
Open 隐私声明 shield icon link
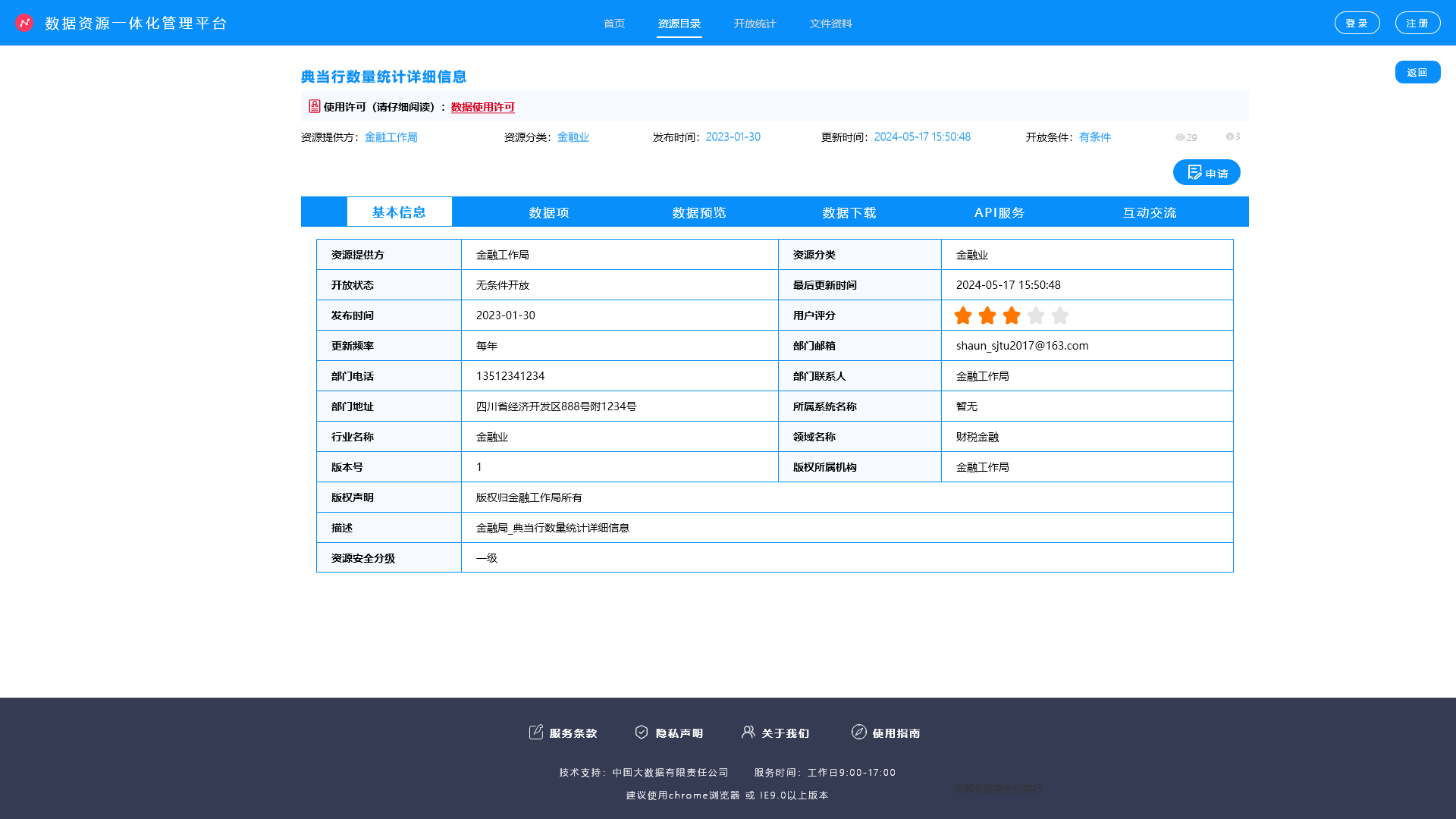pos(642,732)
